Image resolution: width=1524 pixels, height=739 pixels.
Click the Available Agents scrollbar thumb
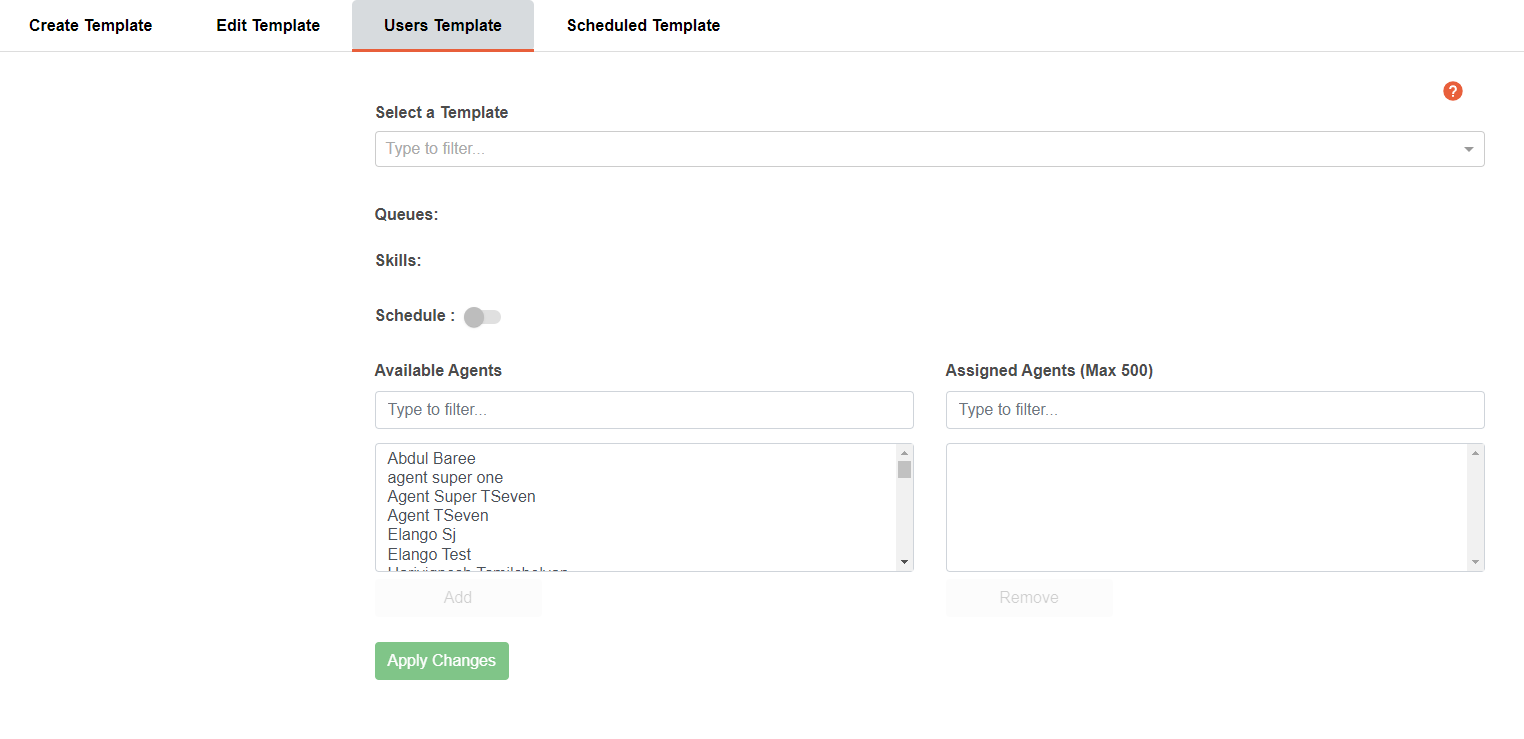click(x=905, y=470)
